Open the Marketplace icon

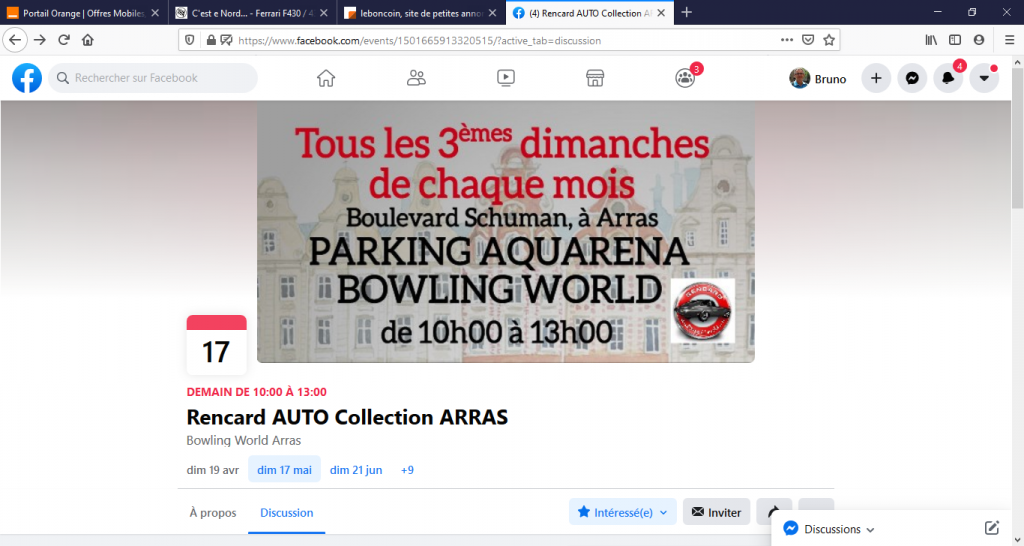[595, 78]
